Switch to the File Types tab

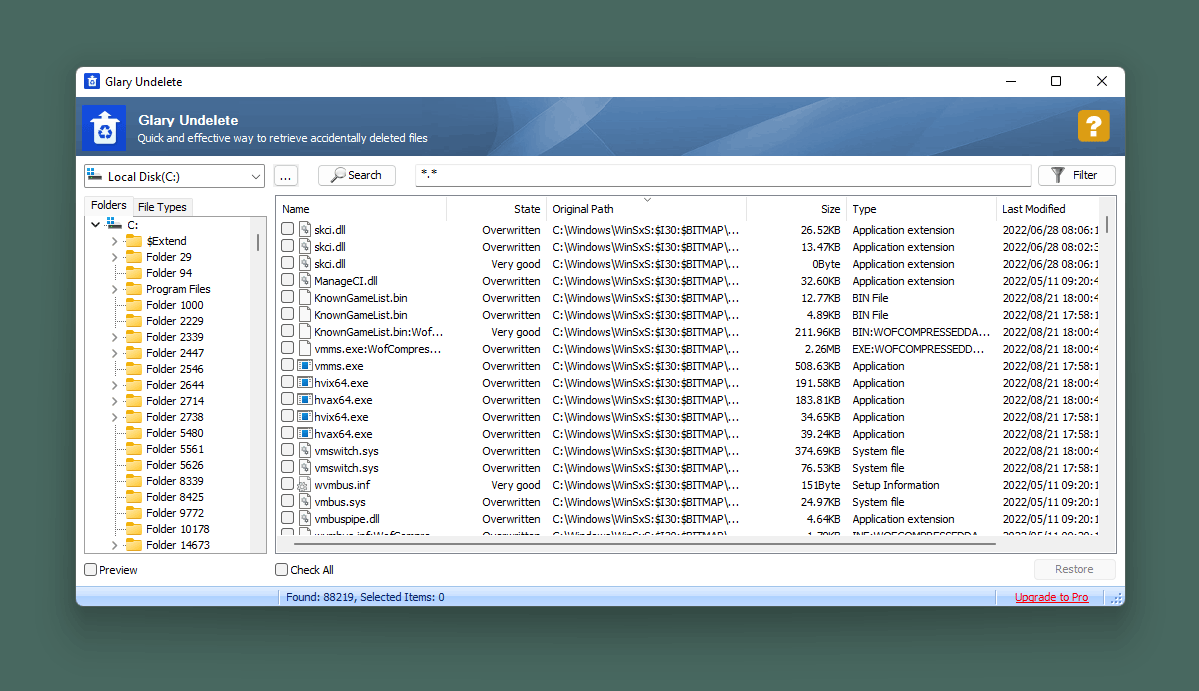(162, 207)
